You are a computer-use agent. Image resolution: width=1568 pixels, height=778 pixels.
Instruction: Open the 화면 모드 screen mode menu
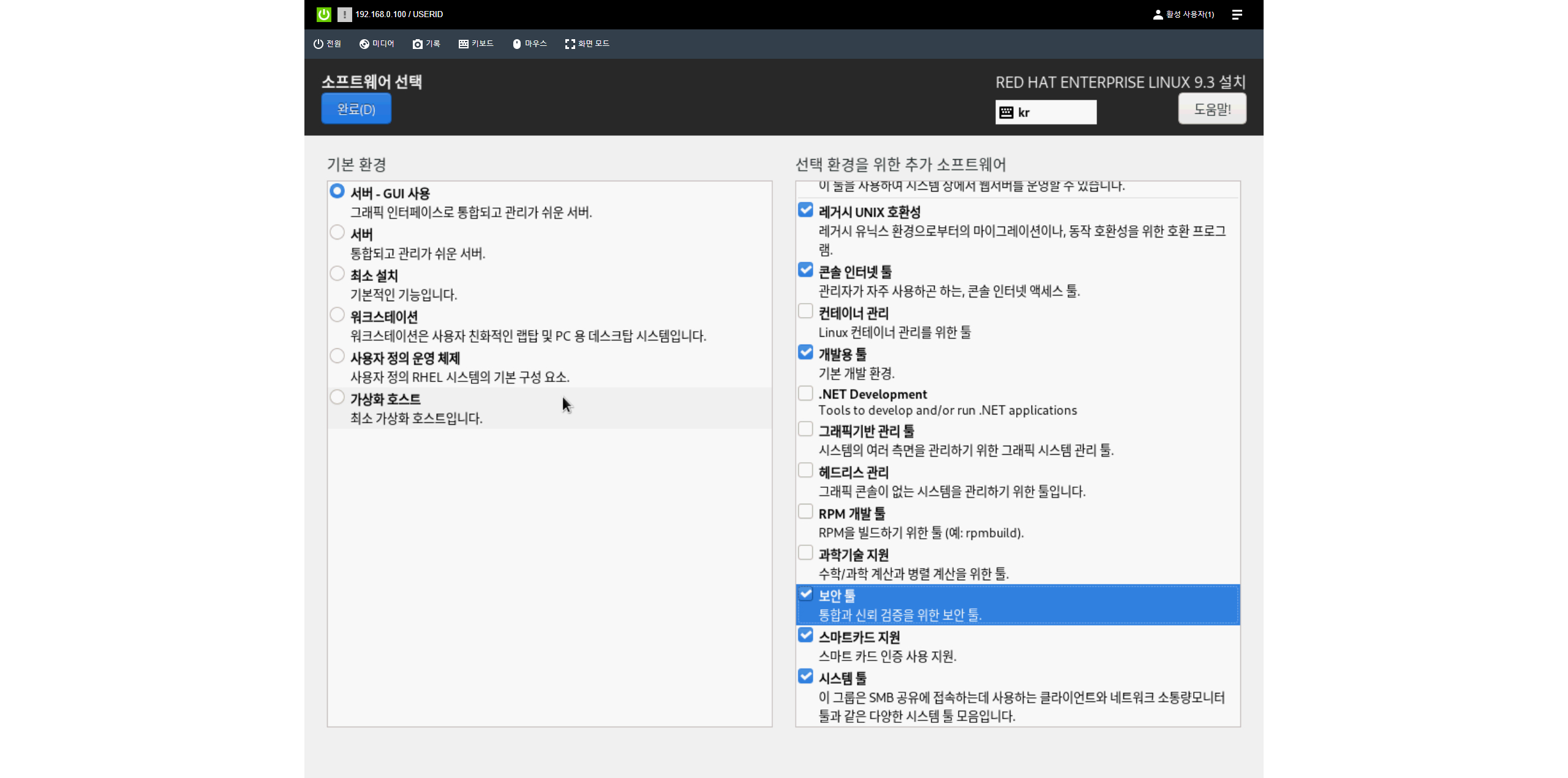pos(587,43)
